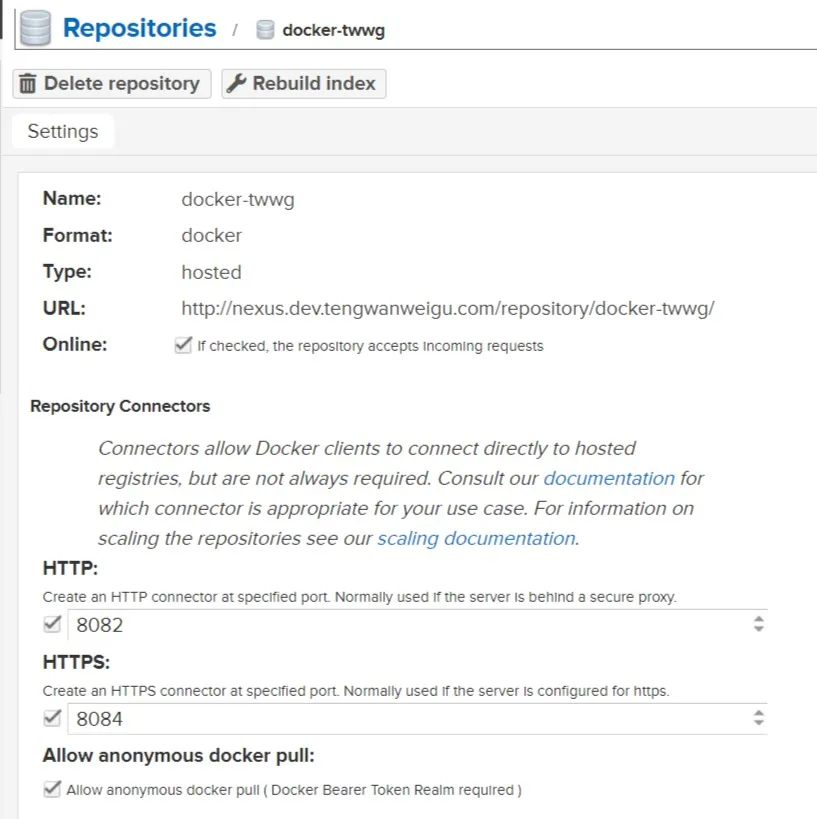Click the small database icon beside docker-twwg
The height and width of the screenshot is (819, 817).
pyautogui.click(x=265, y=30)
